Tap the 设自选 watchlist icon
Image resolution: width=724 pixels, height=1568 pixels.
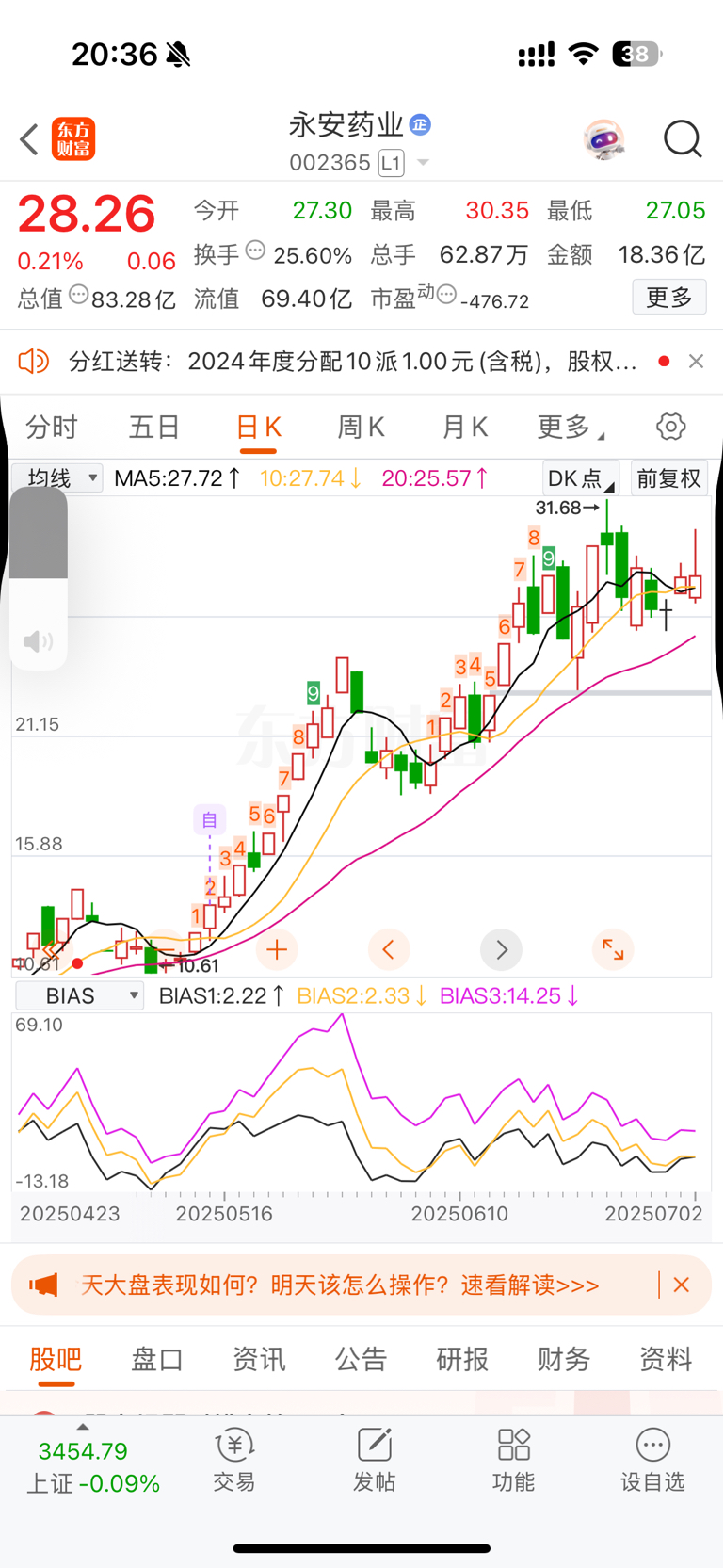pyautogui.click(x=652, y=1460)
